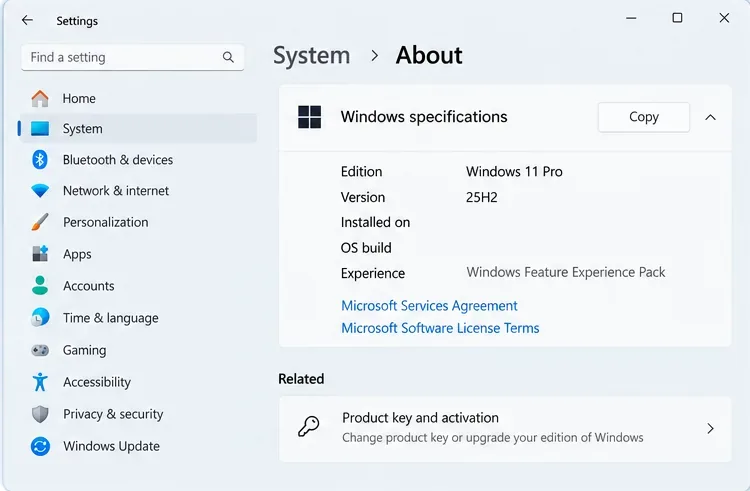Click the Personalization paintbrush icon
750x491 pixels.
(40, 222)
